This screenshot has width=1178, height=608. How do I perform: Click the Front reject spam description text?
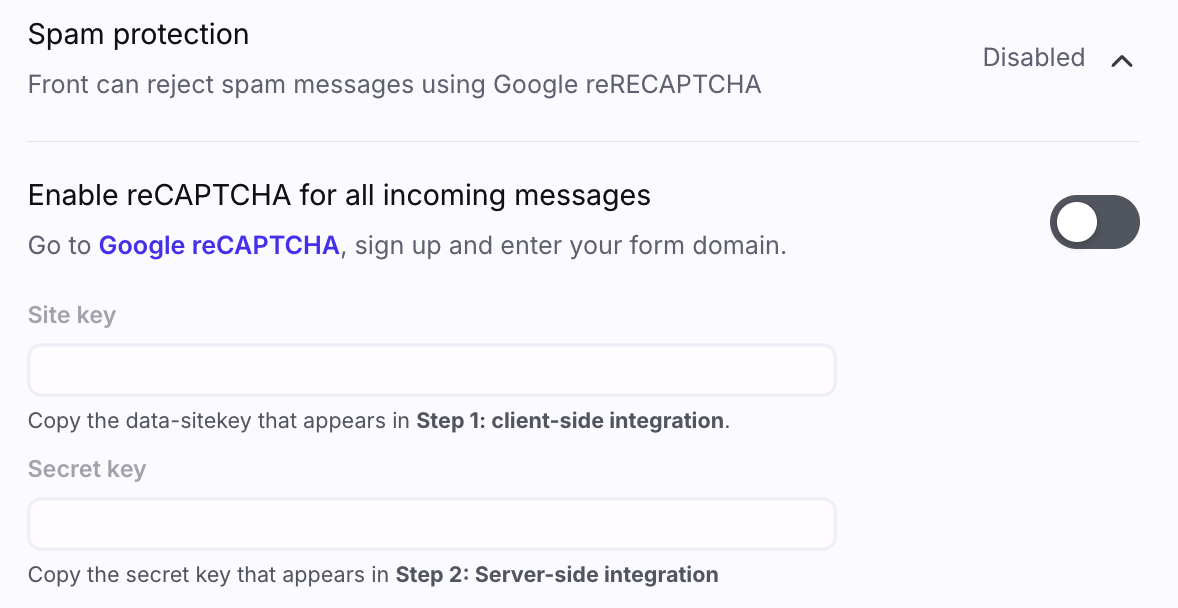pos(394,84)
